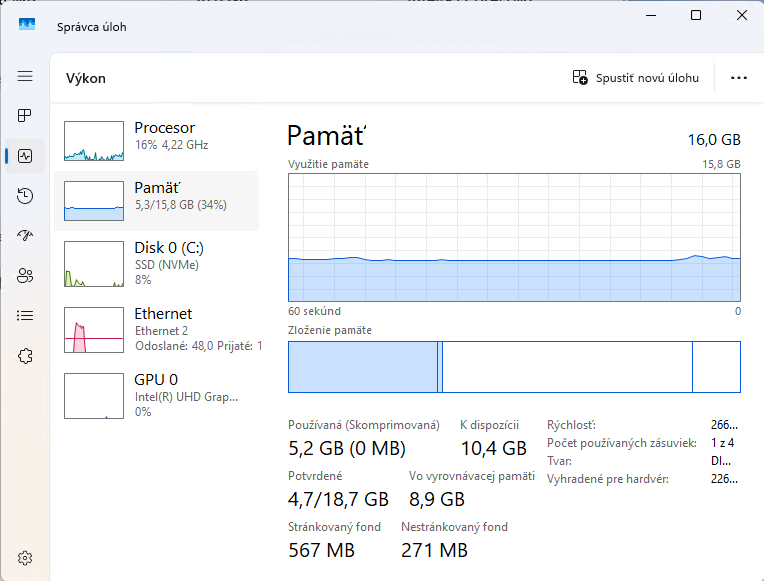This screenshot has height=581, width=764.
Task: Open the Users page icon
Action: pyautogui.click(x=25, y=276)
